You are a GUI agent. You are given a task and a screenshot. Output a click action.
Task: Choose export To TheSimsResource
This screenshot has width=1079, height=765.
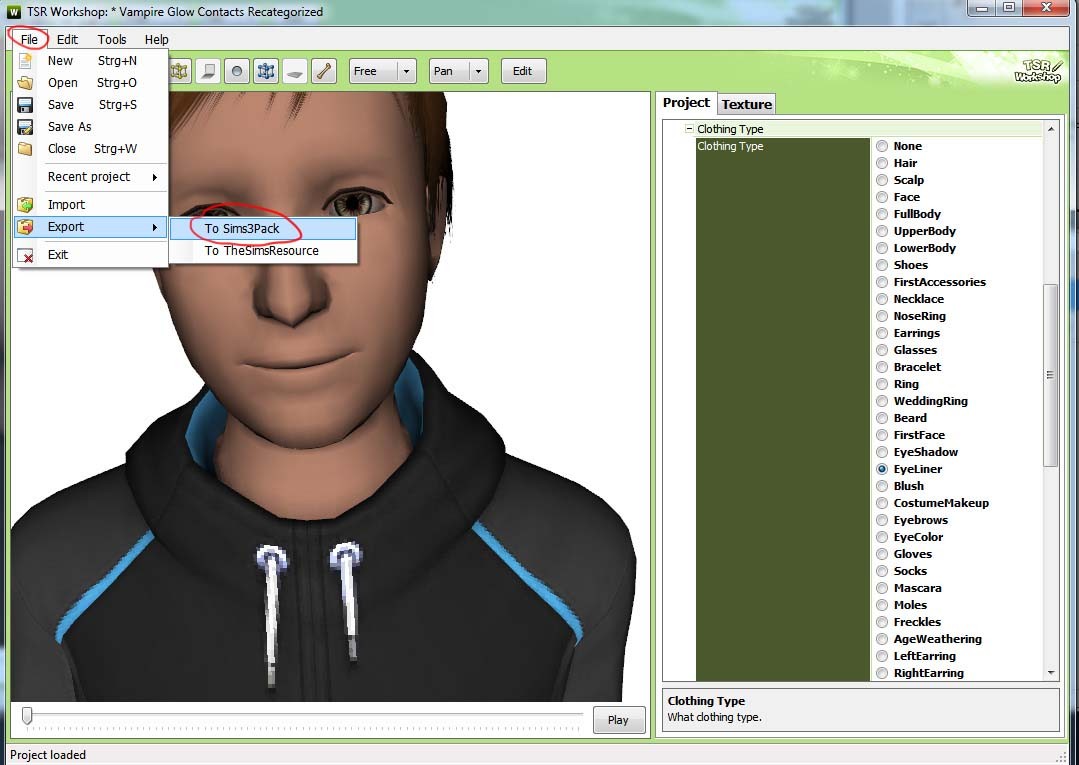263,250
